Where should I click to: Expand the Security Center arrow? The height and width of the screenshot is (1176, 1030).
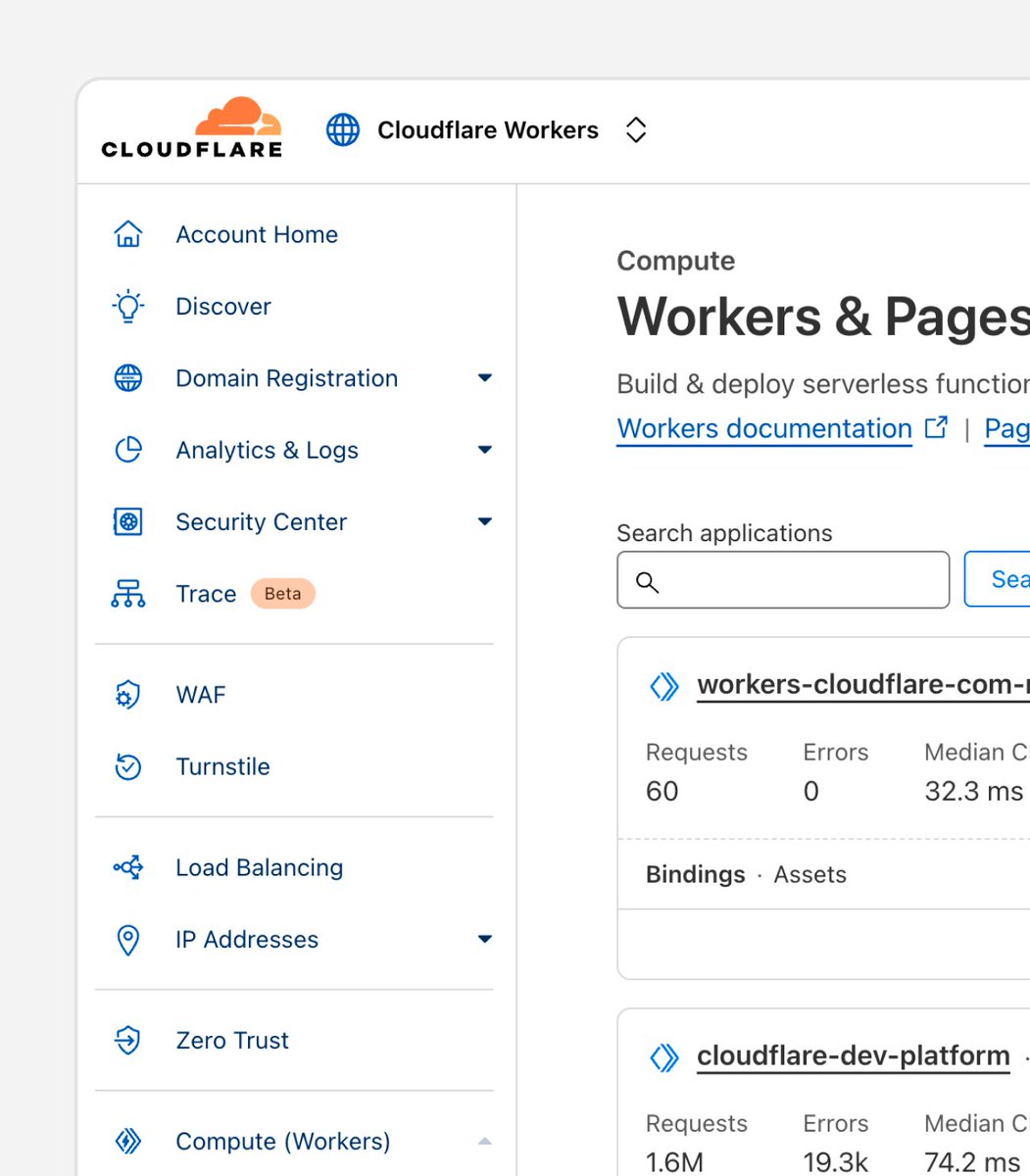click(x=484, y=521)
